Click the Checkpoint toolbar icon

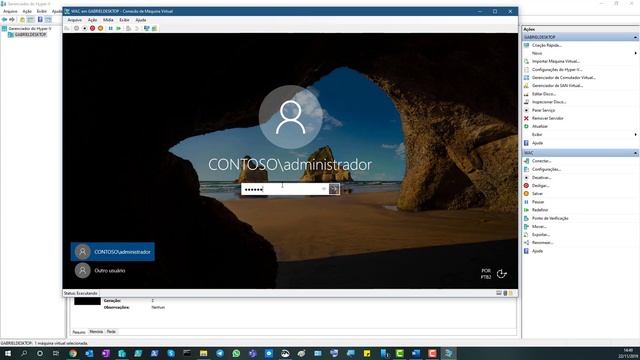click(x=129, y=29)
